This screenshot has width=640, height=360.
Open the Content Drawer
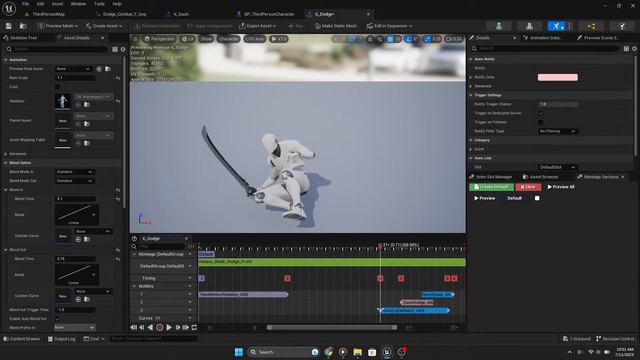tap(22, 339)
